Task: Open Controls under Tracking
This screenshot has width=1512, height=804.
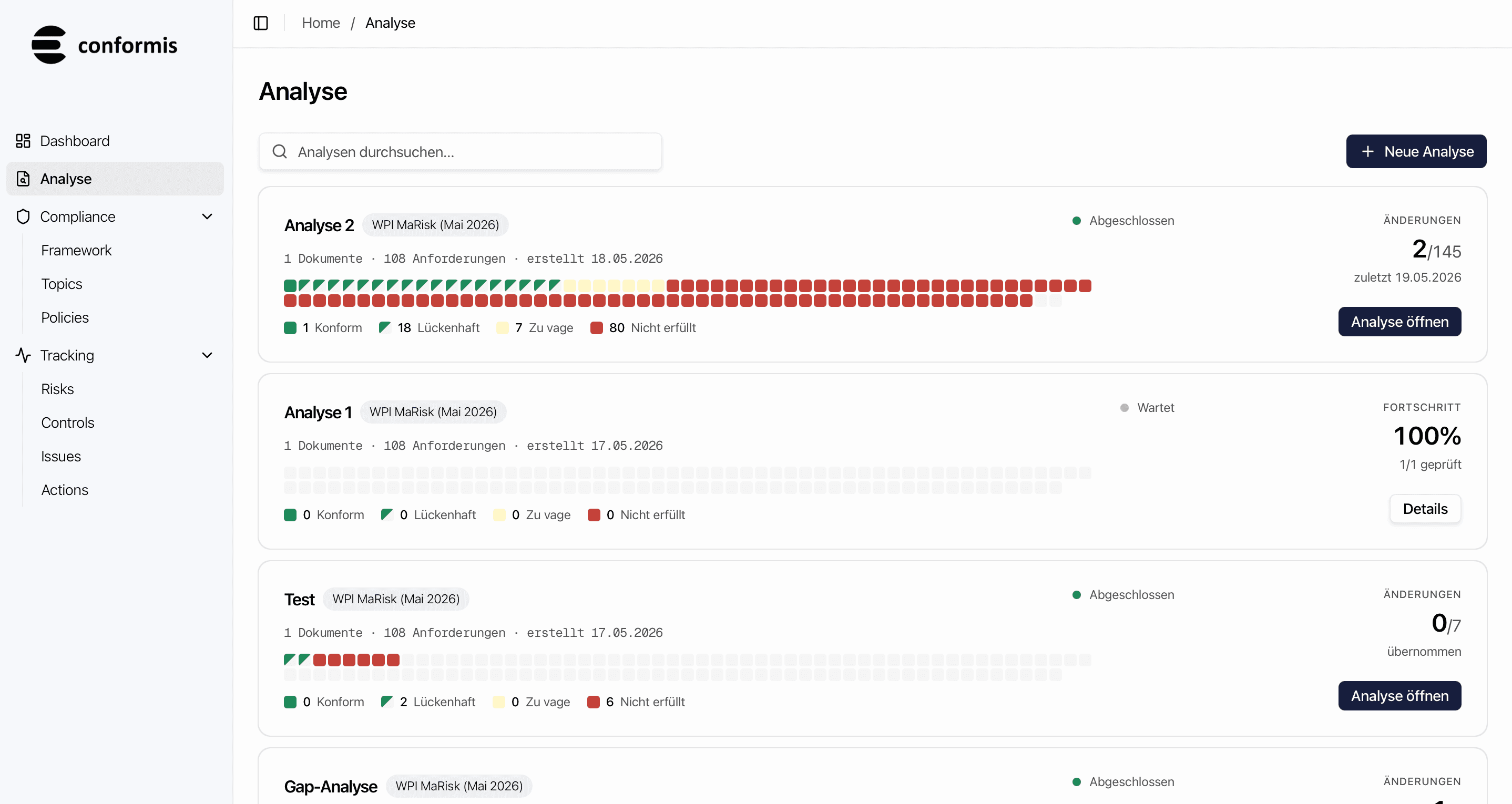Action: (x=67, y=422)
